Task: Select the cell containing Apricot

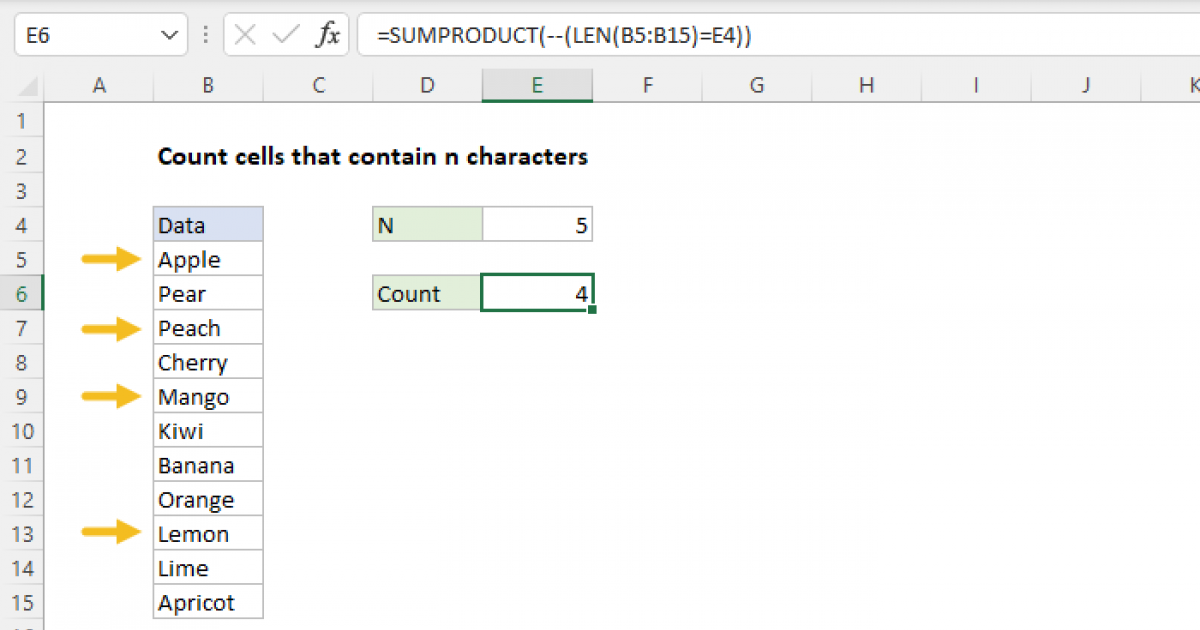Action: [207, 602]
